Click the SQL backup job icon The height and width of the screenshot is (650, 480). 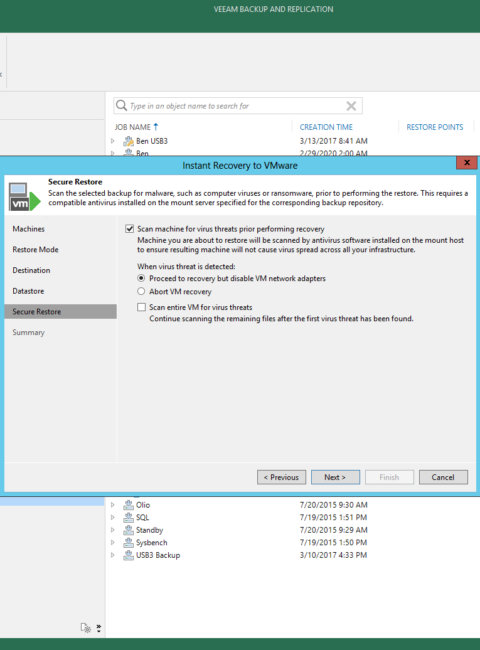[128, 517]
